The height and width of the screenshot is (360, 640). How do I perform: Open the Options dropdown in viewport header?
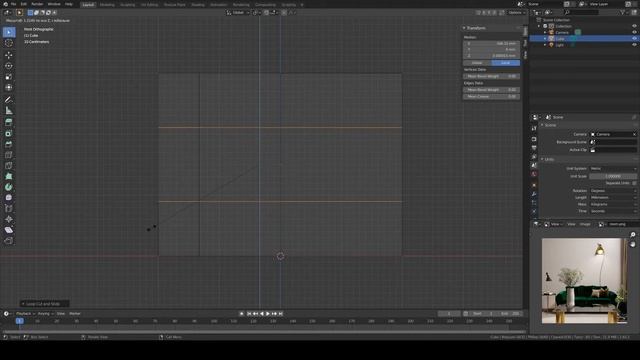coord(516,13)
